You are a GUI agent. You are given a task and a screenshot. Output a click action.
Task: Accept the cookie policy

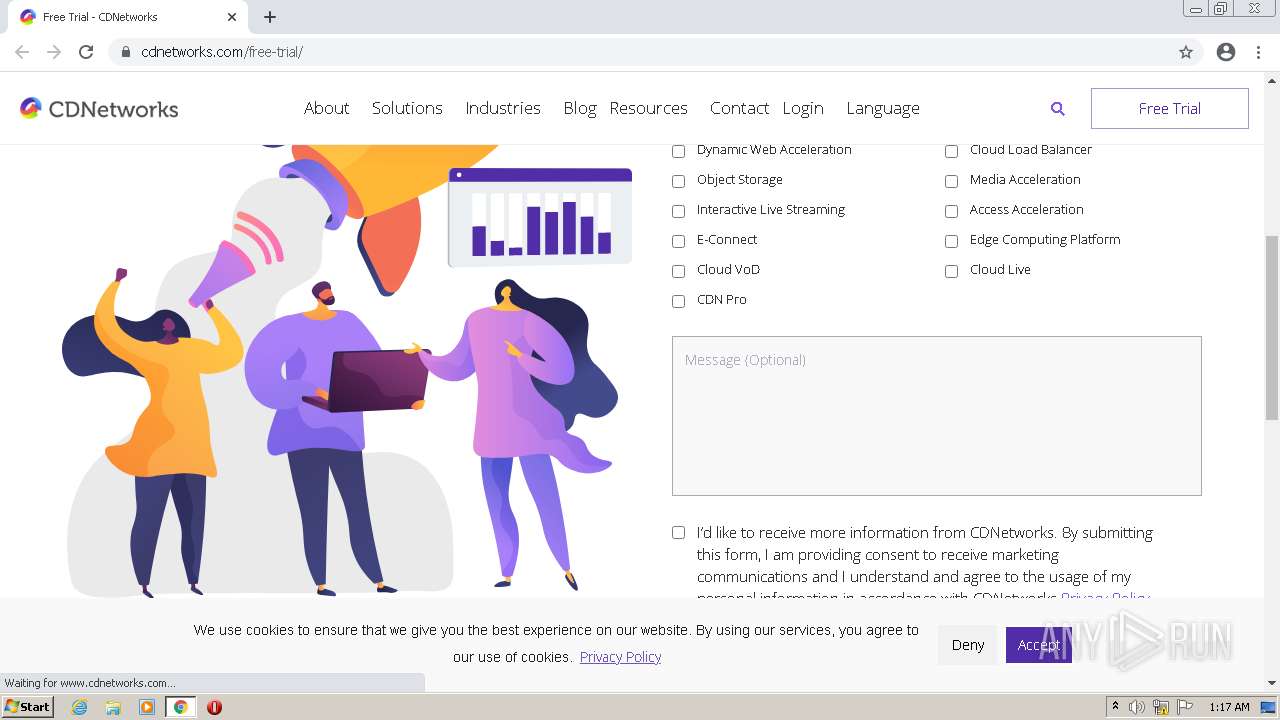click(x=1039, y=645)
